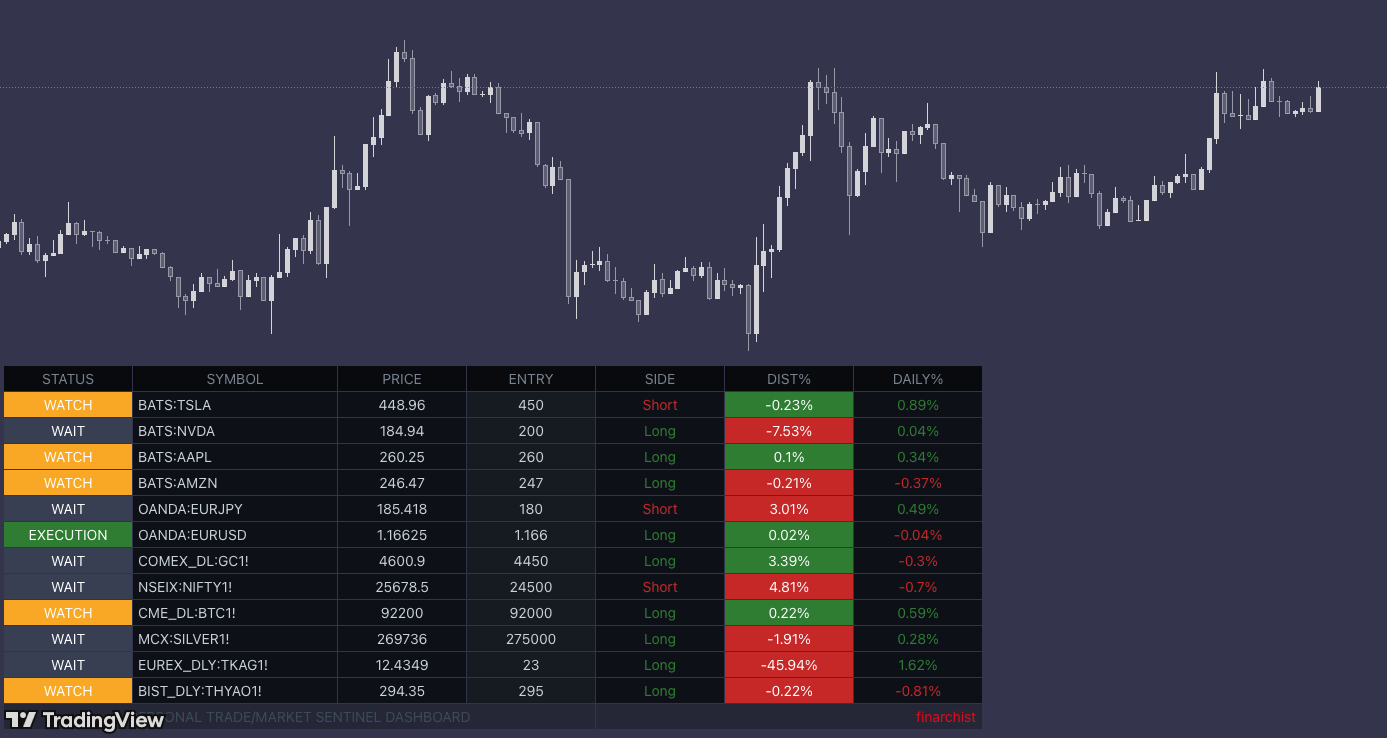Screen dimensions: 1387x738
Task: Click the ENTRY column header
Action: coord(530,379)
